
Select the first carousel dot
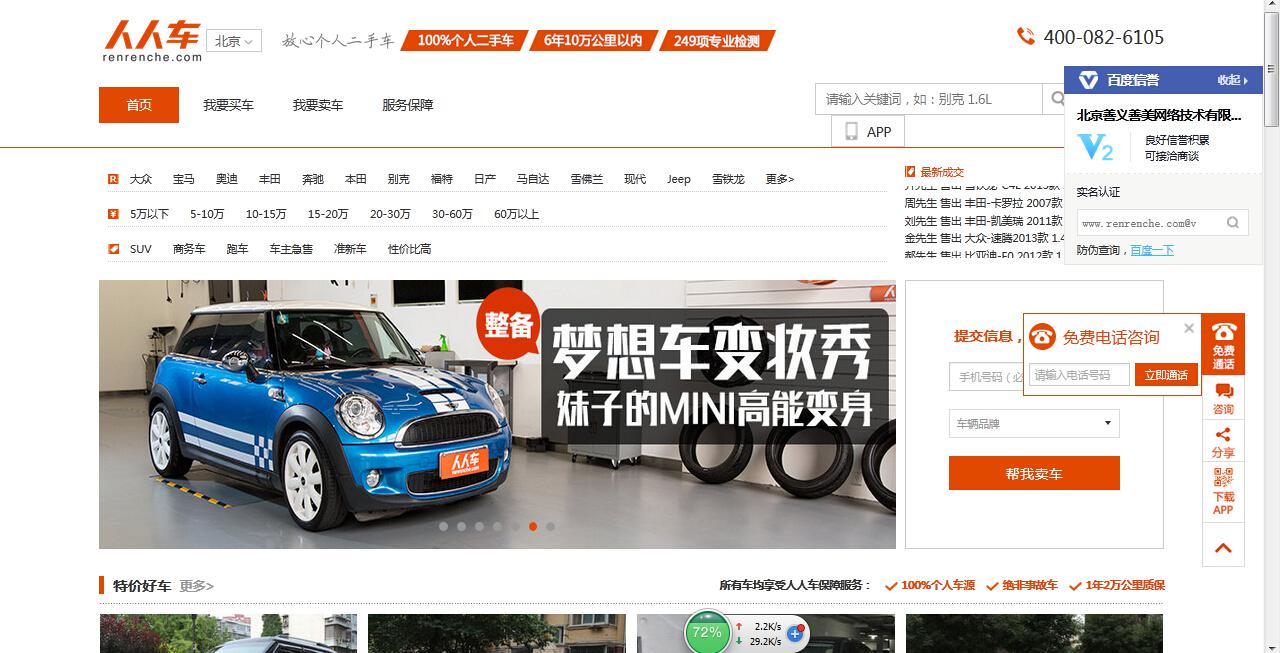(x=443, y=526)
